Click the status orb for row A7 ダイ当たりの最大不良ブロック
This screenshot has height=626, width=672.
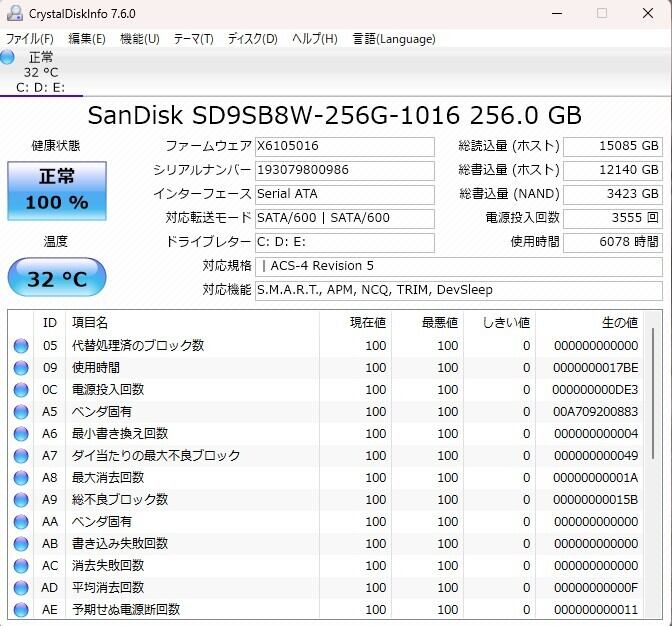coord(21,456)
